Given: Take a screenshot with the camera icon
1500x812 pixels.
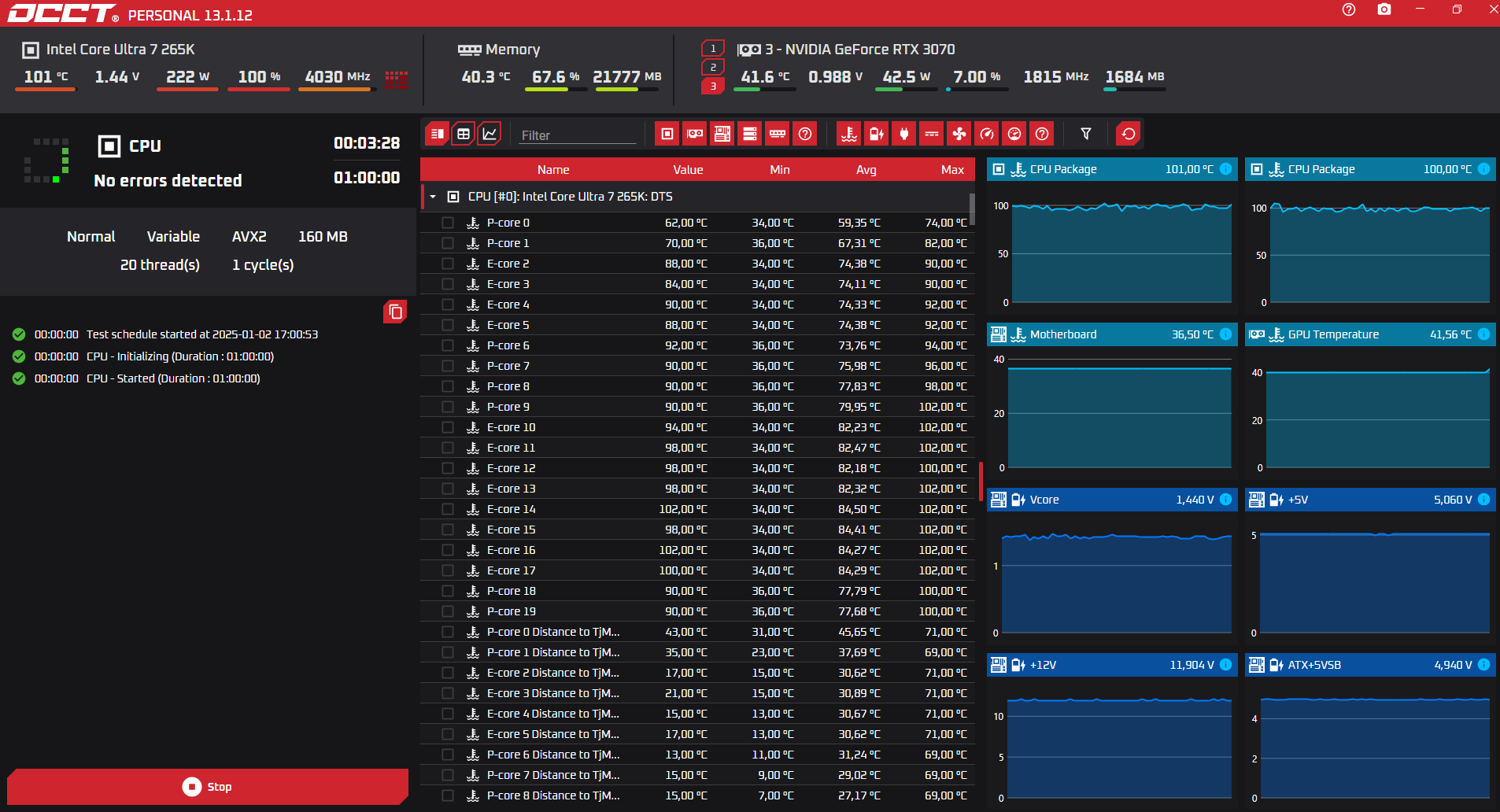Looking at the screenshot, I should pyautogui.click(x=1384, y=9).
